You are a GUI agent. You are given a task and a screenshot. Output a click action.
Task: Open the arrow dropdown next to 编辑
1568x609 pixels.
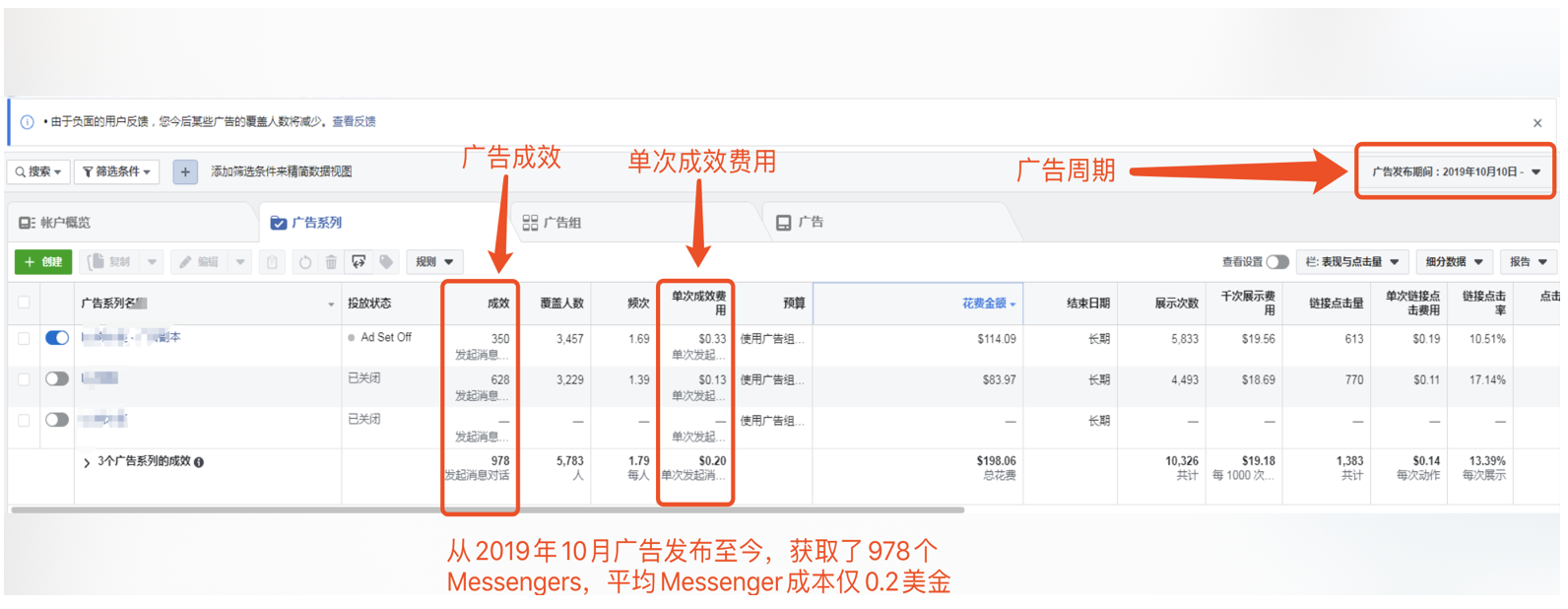pos(240,262)
